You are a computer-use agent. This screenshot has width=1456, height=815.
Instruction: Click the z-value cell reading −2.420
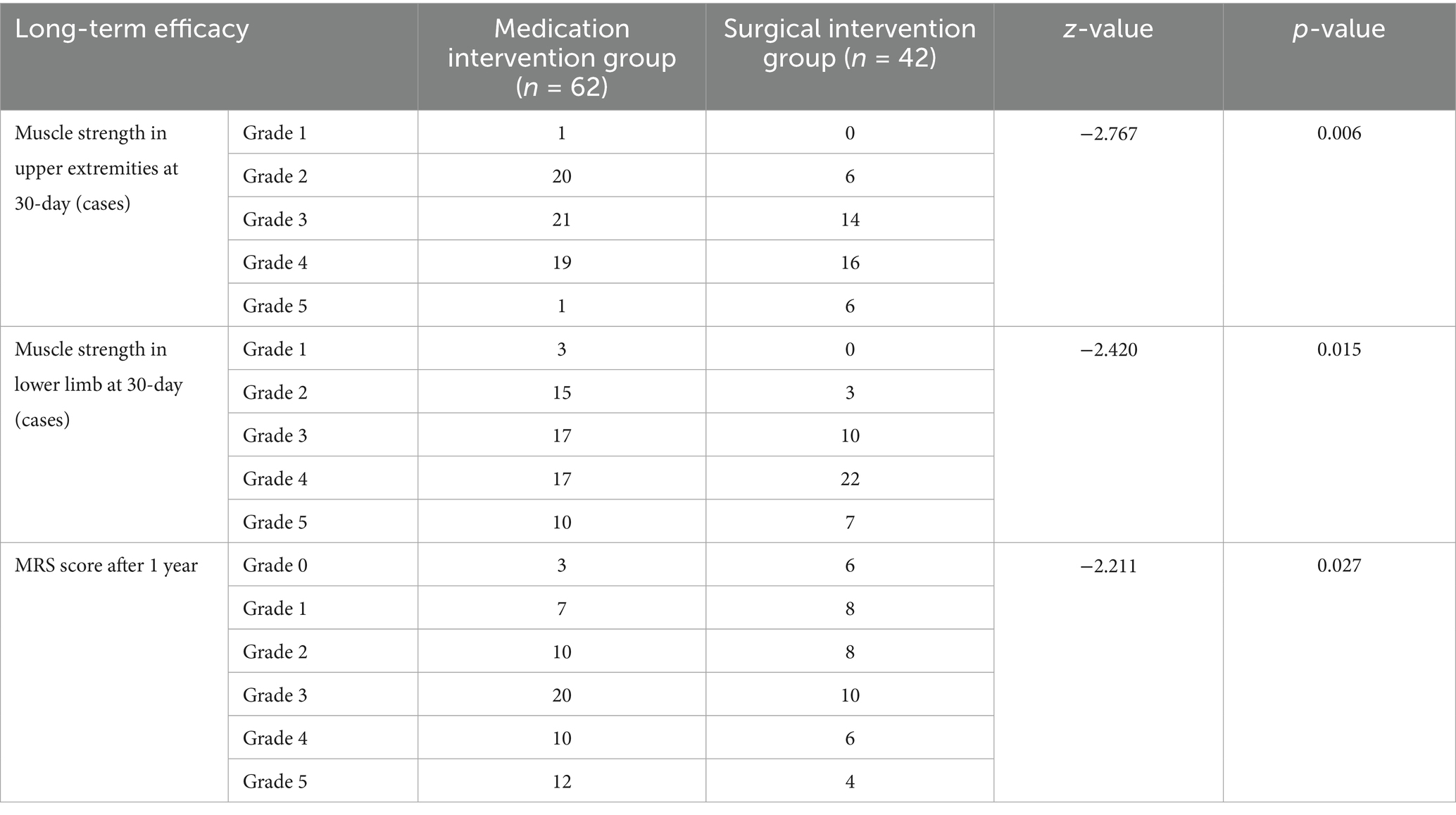tap(1108, 350)
